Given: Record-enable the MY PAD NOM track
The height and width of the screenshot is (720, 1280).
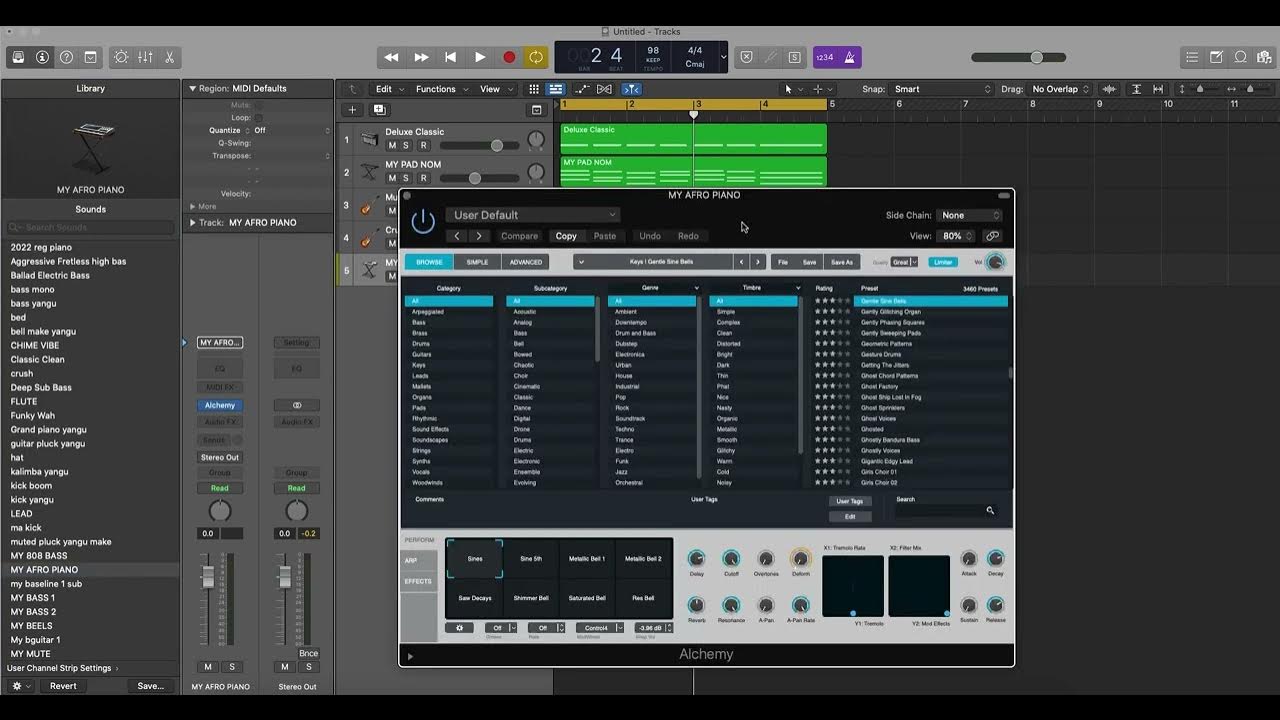Looking at the screenshot, I should pyautogui.click(x=423, y=178).
